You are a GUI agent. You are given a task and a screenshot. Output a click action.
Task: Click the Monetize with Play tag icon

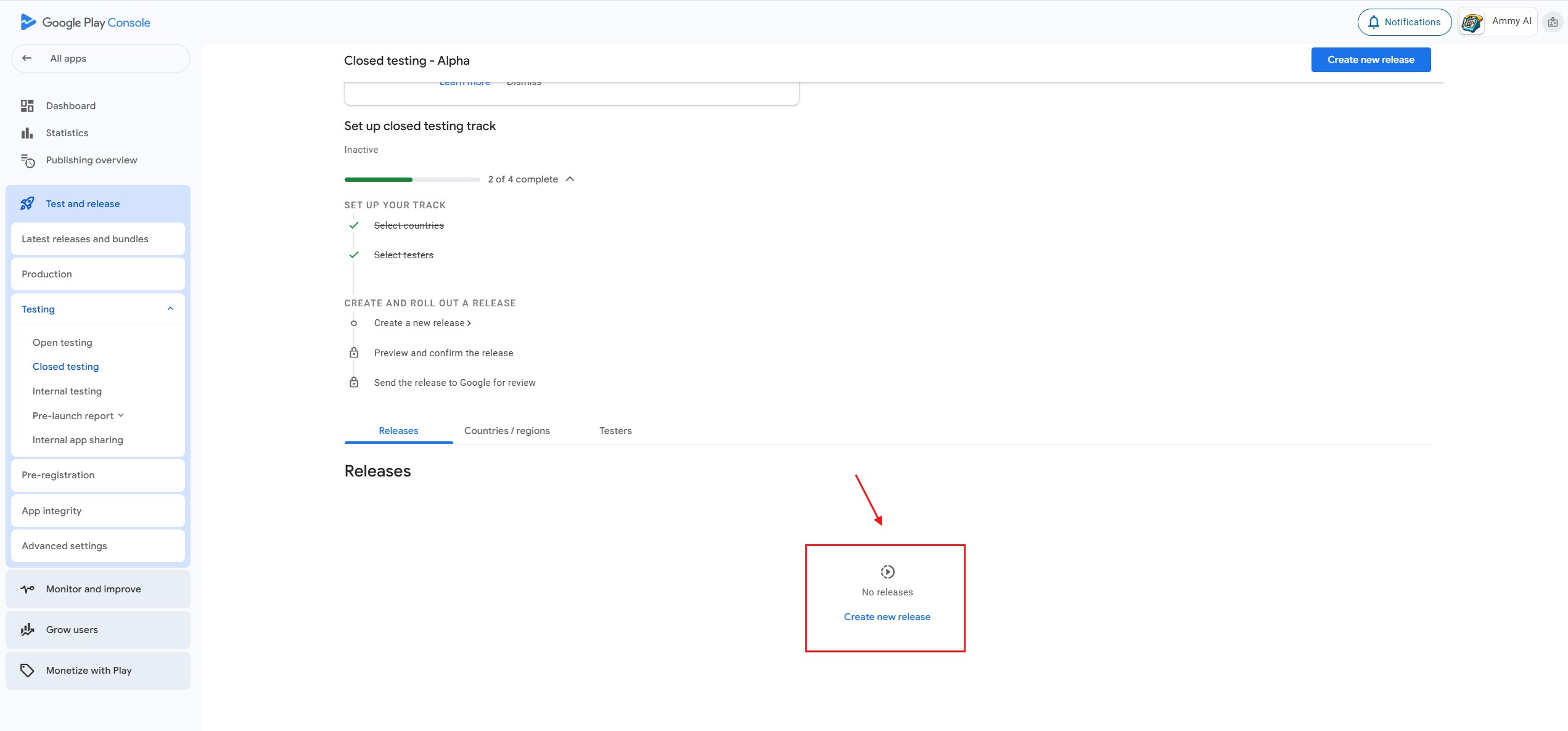[x=27, y=671]
